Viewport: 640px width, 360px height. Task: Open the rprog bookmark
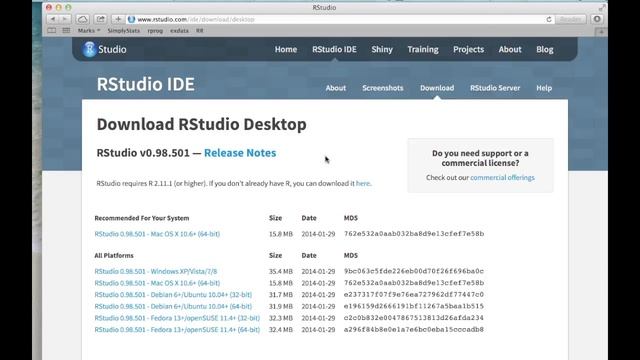click(155, 31)
